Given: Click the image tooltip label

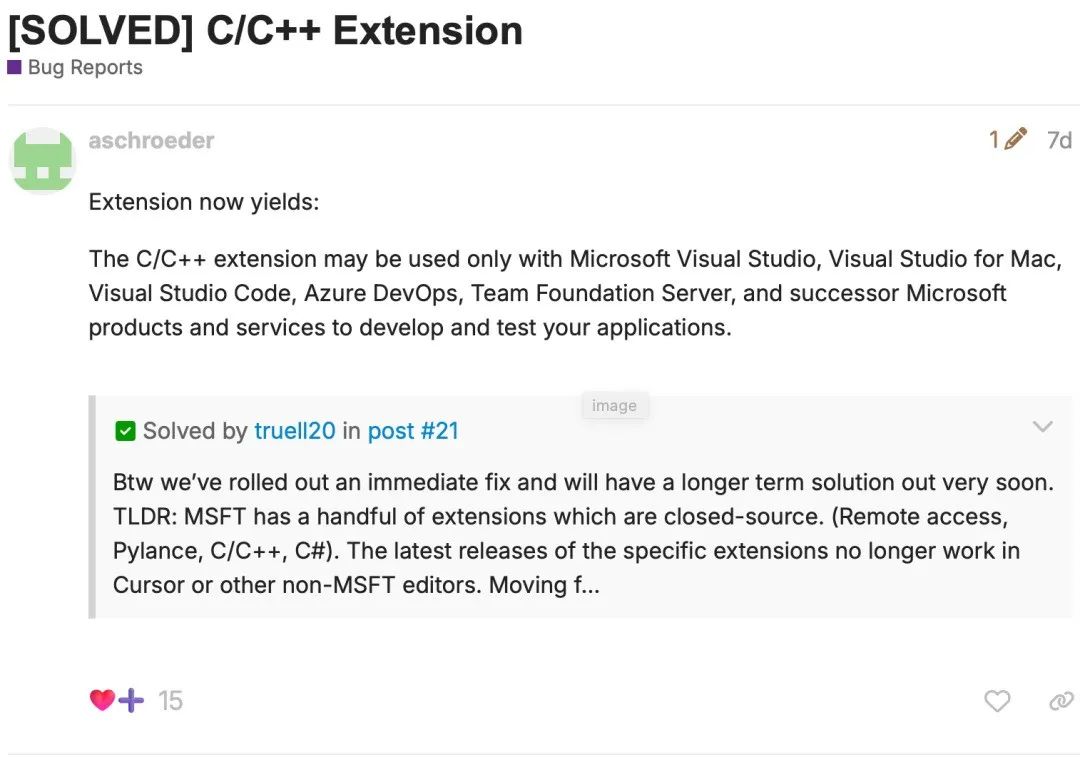Looking at the screenshot, I should (614, 405).
